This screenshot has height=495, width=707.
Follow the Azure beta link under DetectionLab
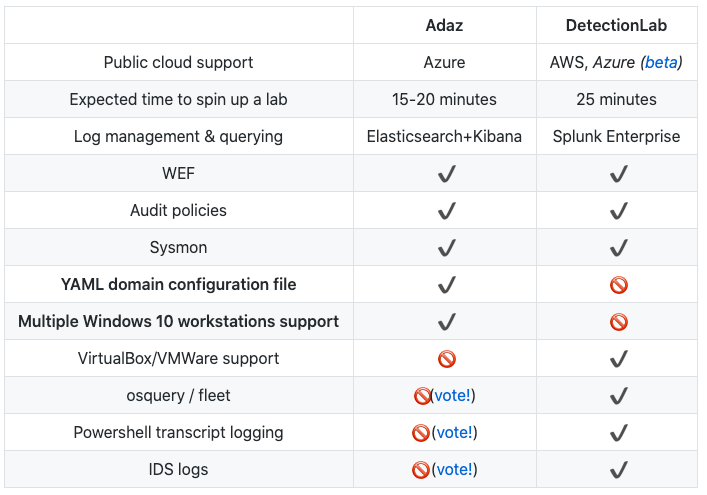(660, 62)
